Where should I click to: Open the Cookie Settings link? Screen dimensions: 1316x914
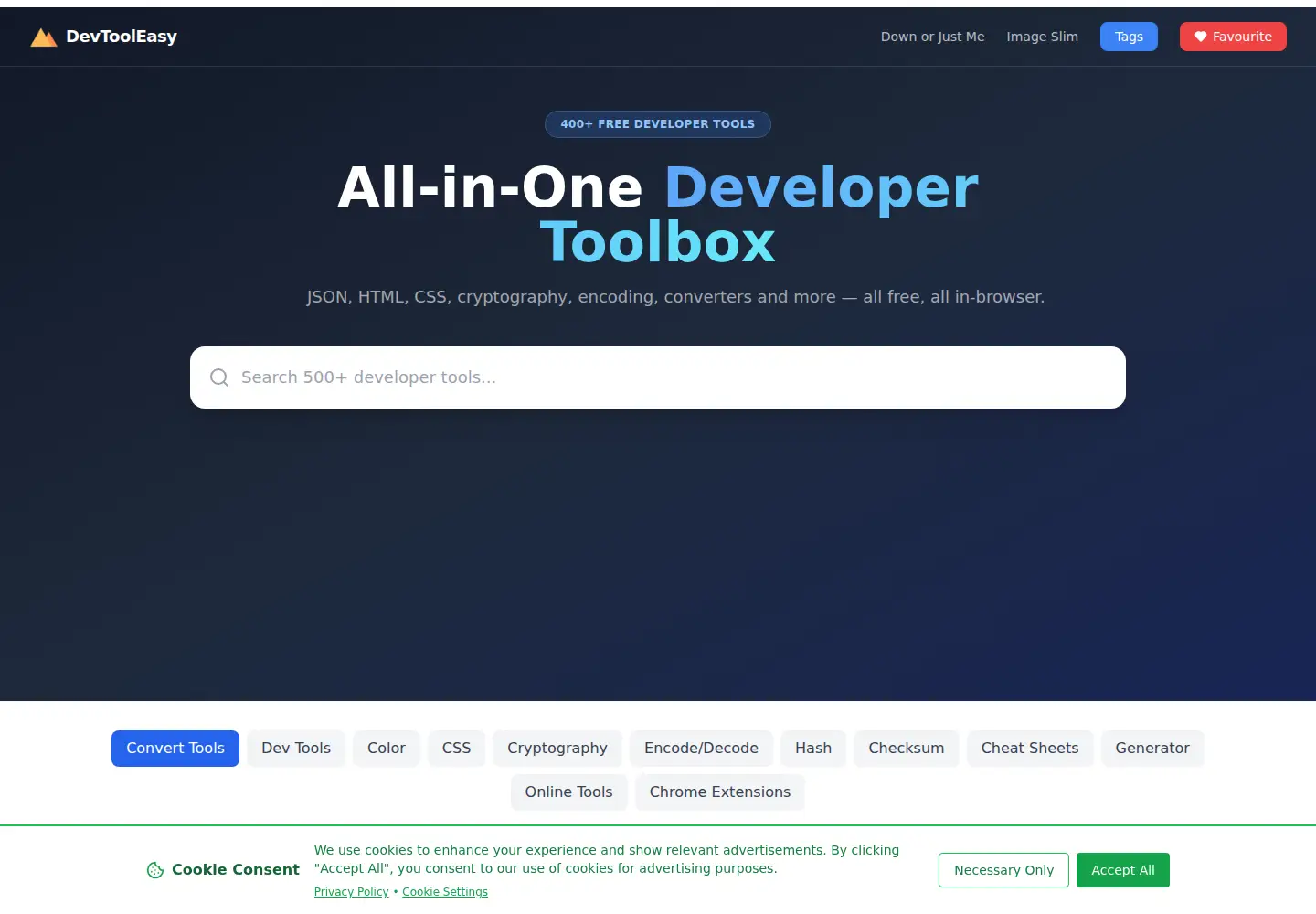(445, 892)
